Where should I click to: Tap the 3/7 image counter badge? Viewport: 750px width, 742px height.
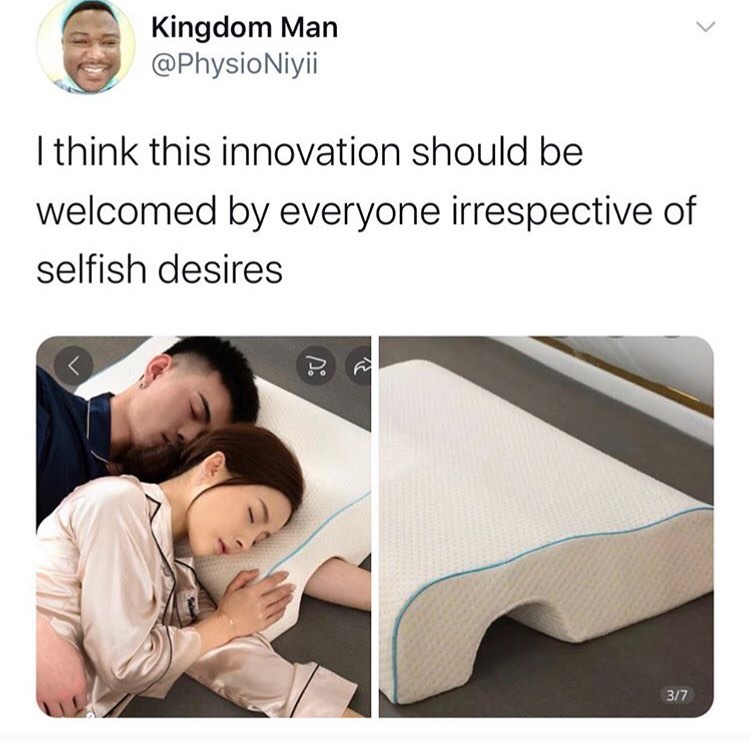(677, 695)
